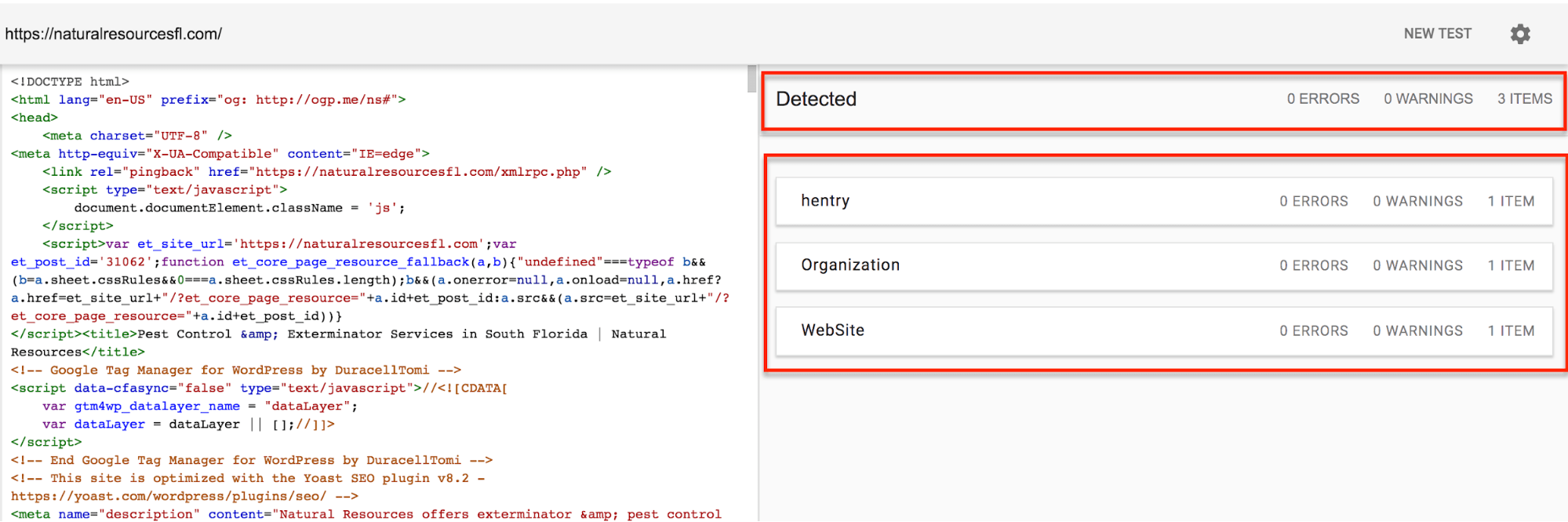Click the <head> tag line in source
The height and width of the screenshot is (522, 1568).
35,118
